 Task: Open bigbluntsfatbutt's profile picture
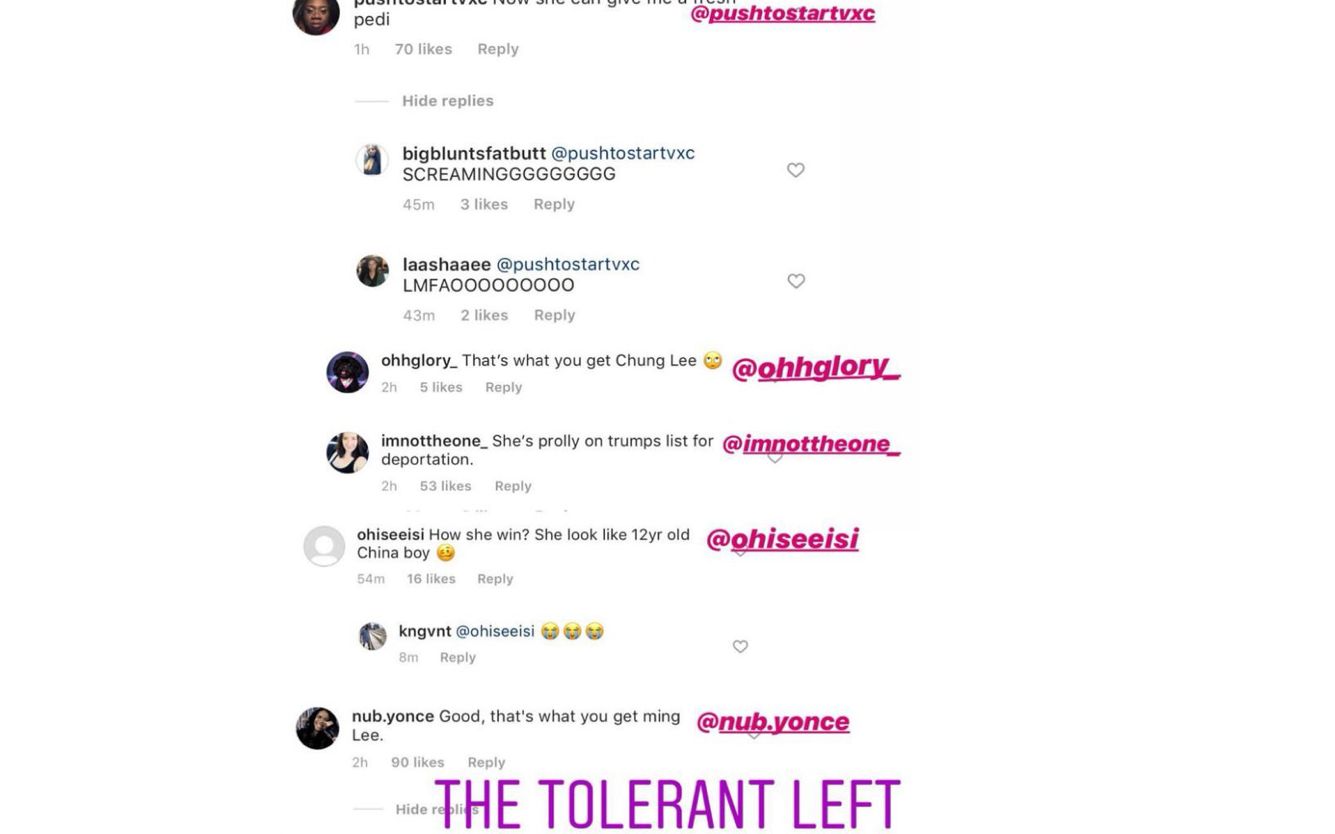point(372,160)
